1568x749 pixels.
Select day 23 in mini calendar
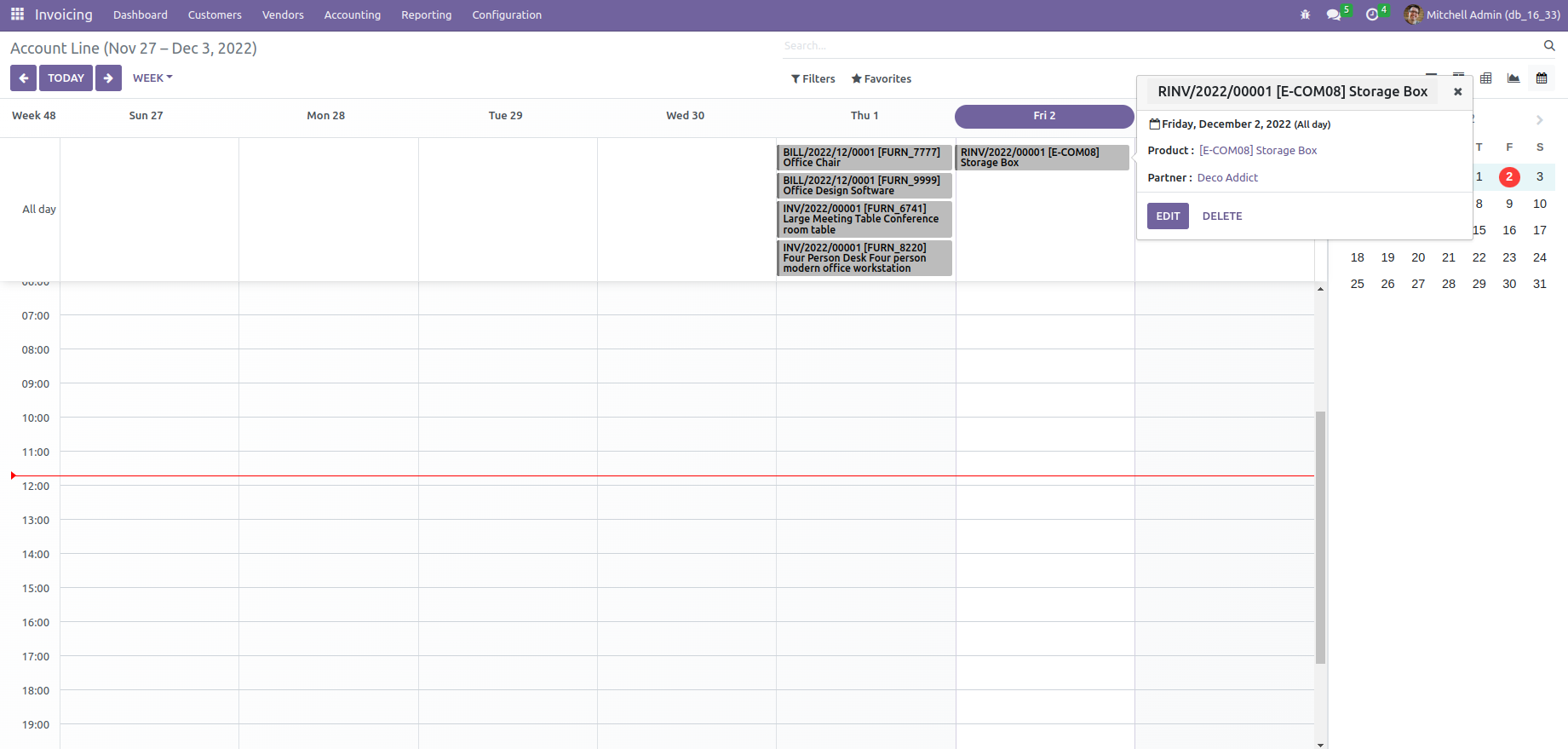(x=1509, y=257)
